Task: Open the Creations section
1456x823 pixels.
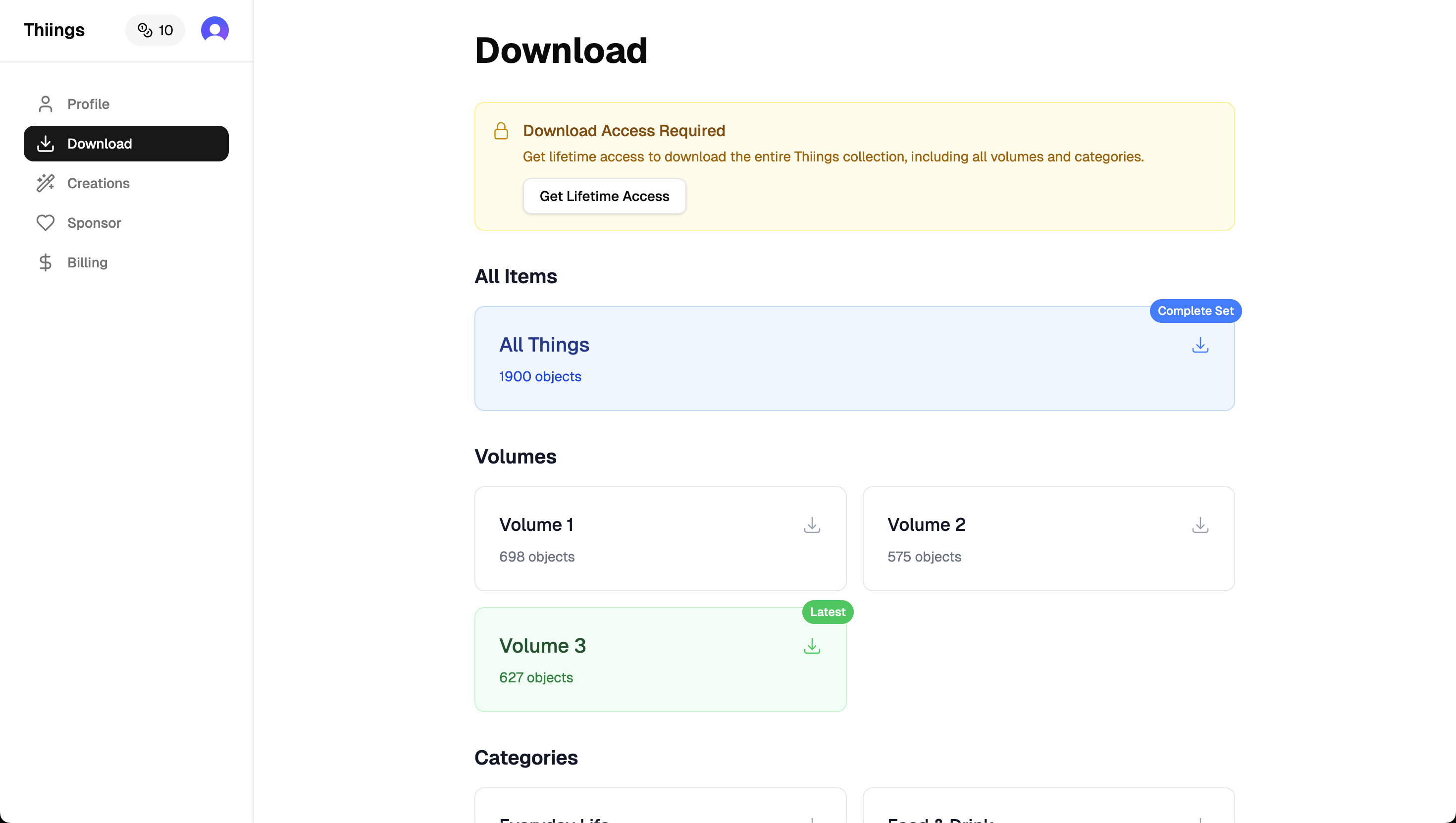Action: coord(99,183)
